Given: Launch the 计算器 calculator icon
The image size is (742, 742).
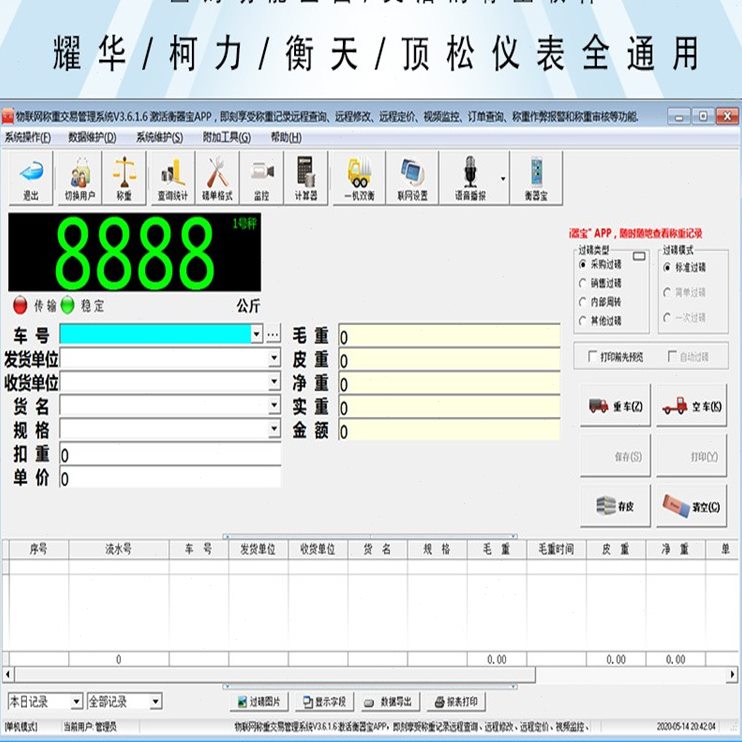Looking at the screenshot, I should click(306, 178).
